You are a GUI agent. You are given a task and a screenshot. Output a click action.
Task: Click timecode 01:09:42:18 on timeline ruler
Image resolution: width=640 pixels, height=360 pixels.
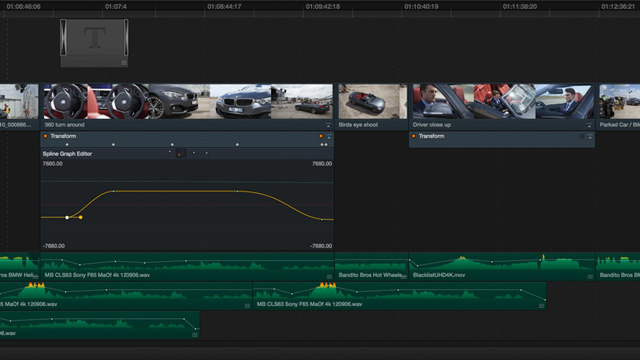[x=323, y=7]
